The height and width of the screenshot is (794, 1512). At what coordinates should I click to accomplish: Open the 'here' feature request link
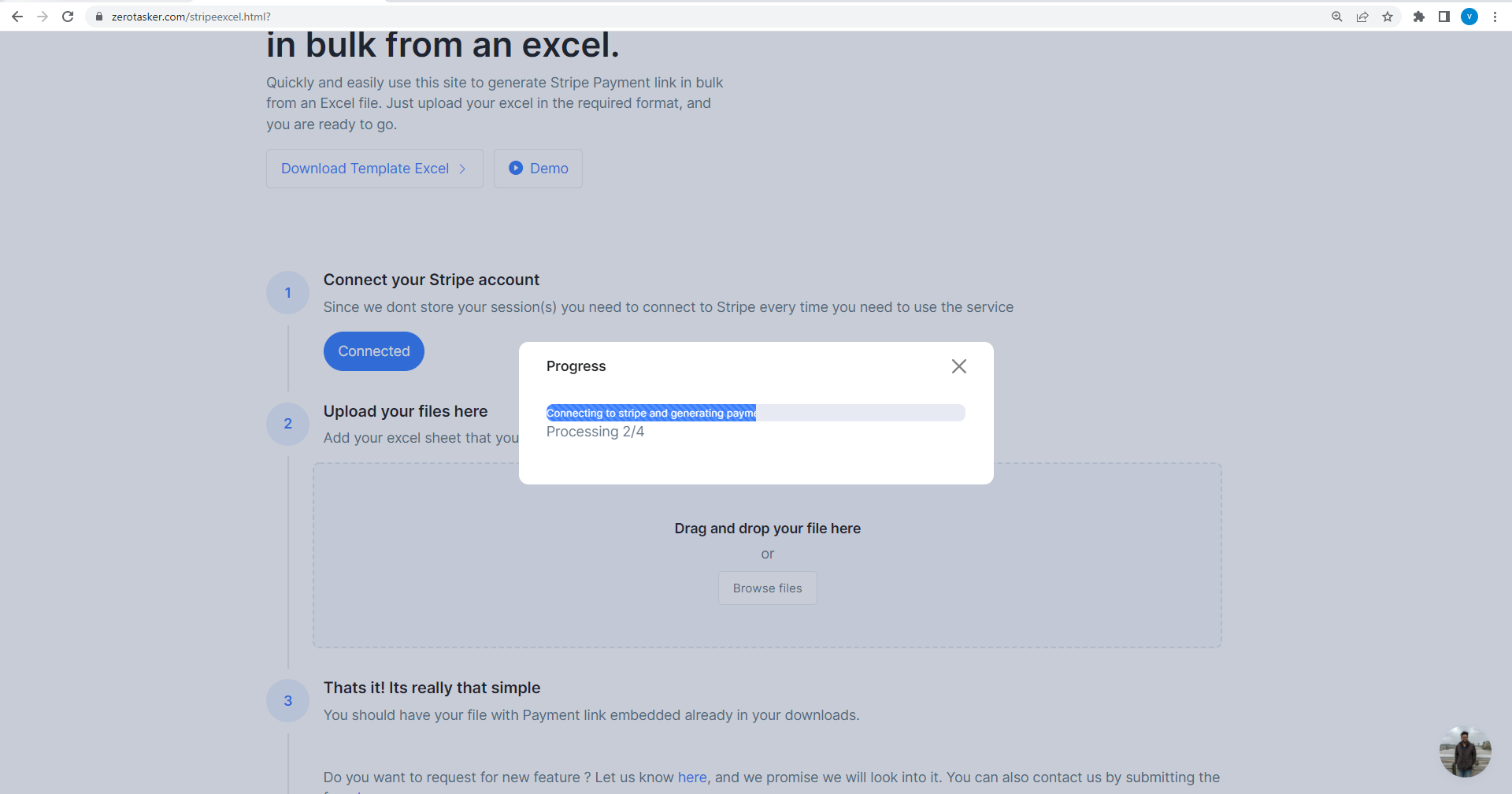[691, 777]
